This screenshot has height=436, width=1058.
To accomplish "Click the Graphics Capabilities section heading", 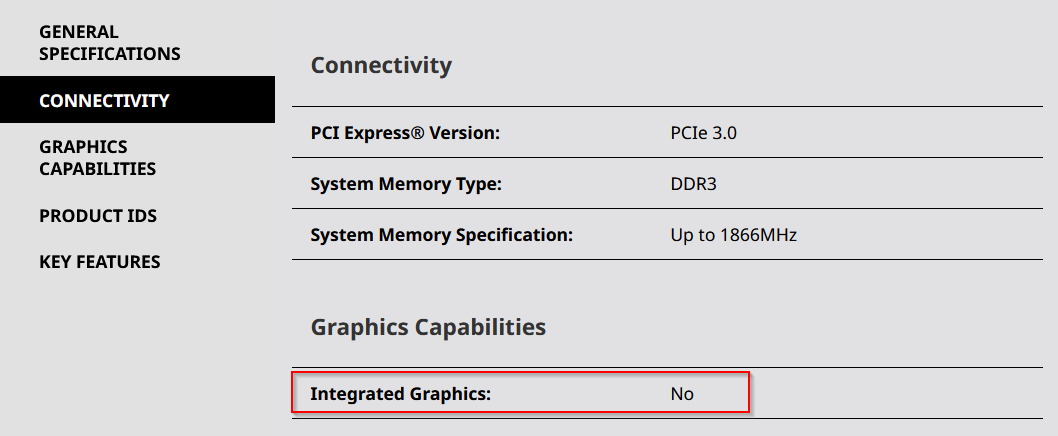I will coord(428,327).
